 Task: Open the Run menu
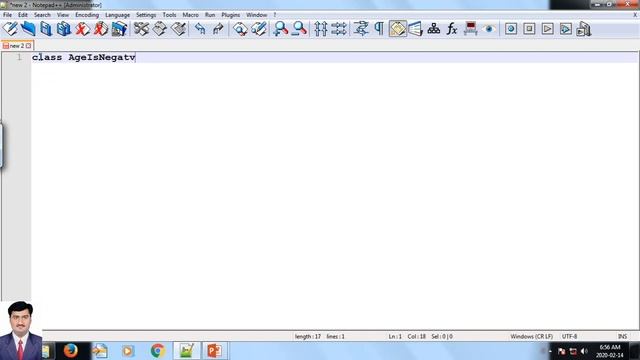click(210, 15)
